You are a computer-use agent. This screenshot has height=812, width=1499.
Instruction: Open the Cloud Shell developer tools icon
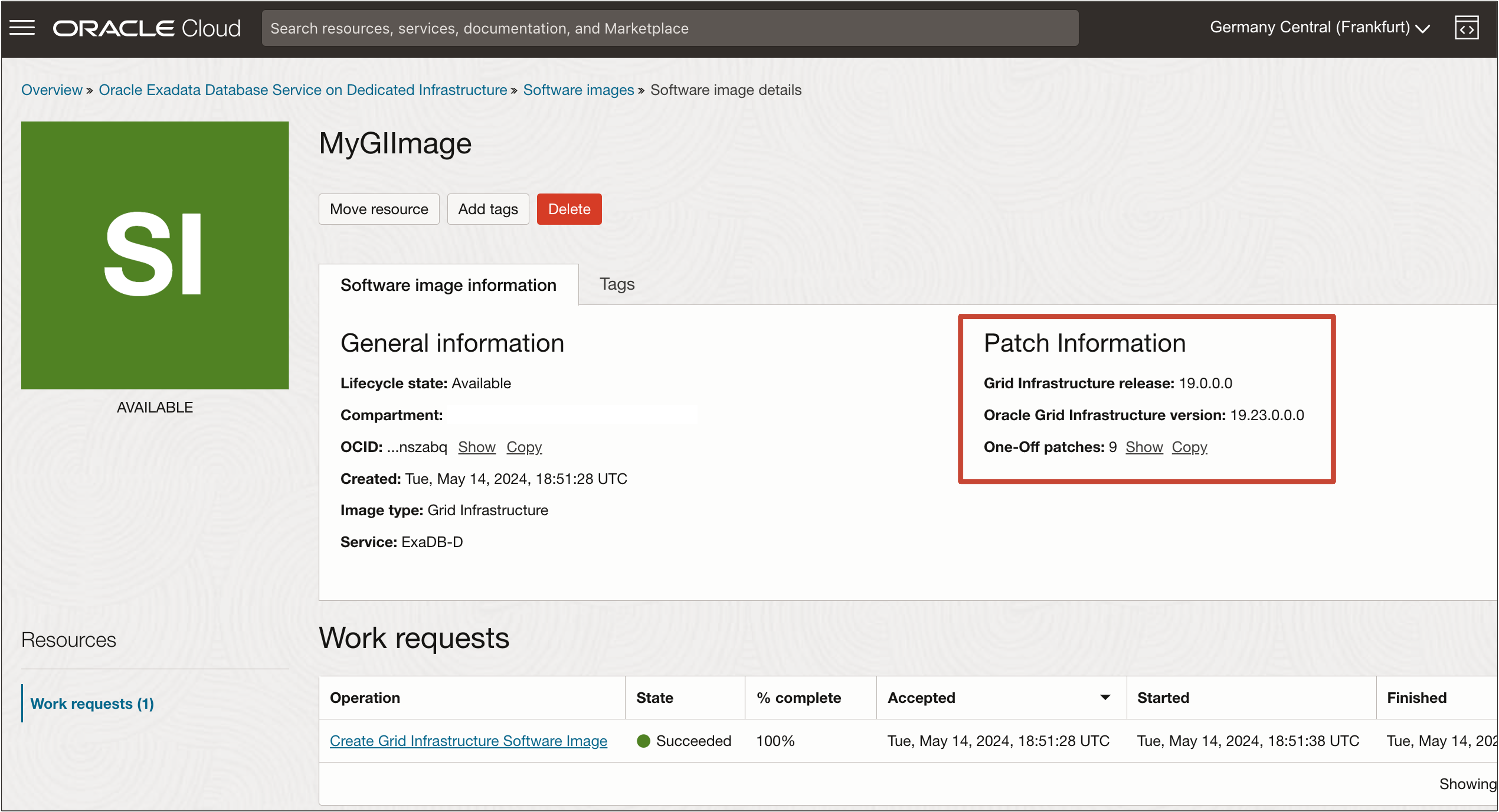[x=1466, y=28]
